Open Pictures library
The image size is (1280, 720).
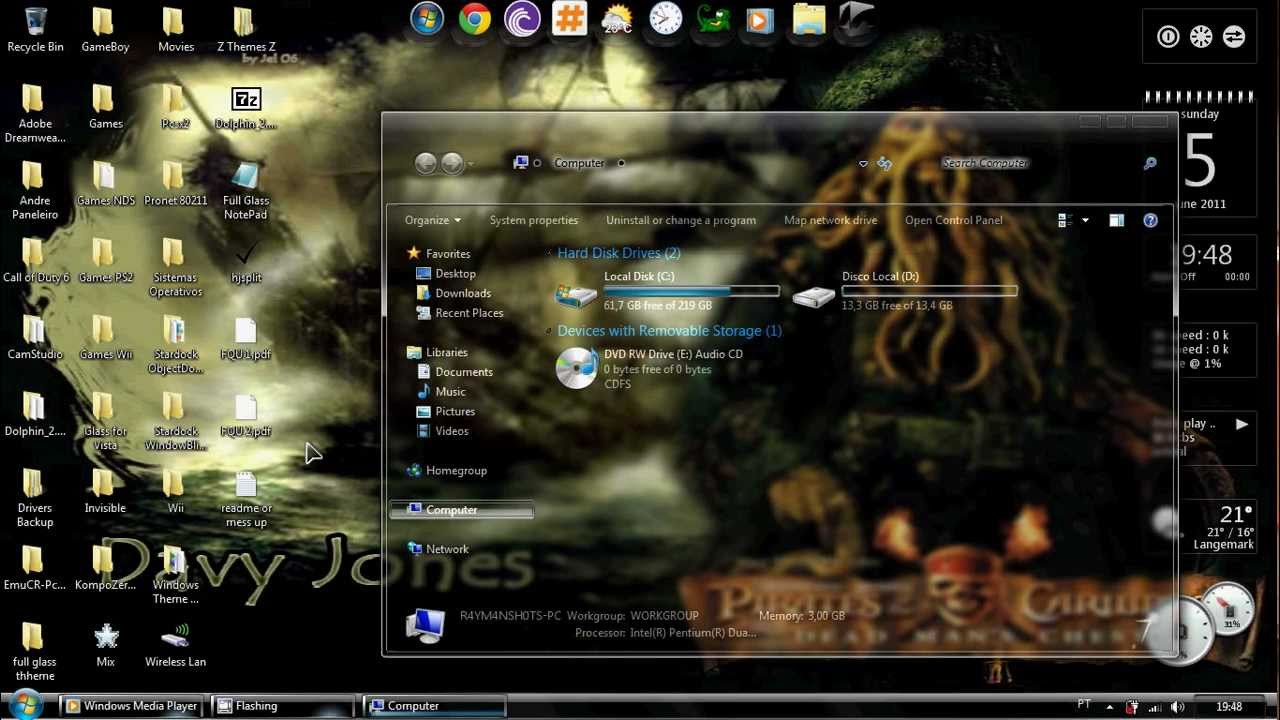coord(445,411)
